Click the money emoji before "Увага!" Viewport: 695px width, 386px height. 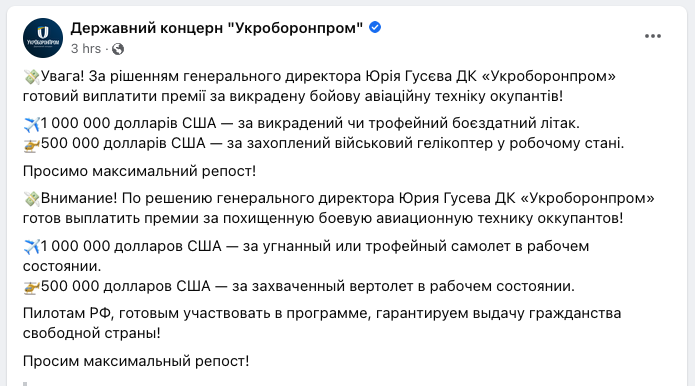tap(32, 77)
